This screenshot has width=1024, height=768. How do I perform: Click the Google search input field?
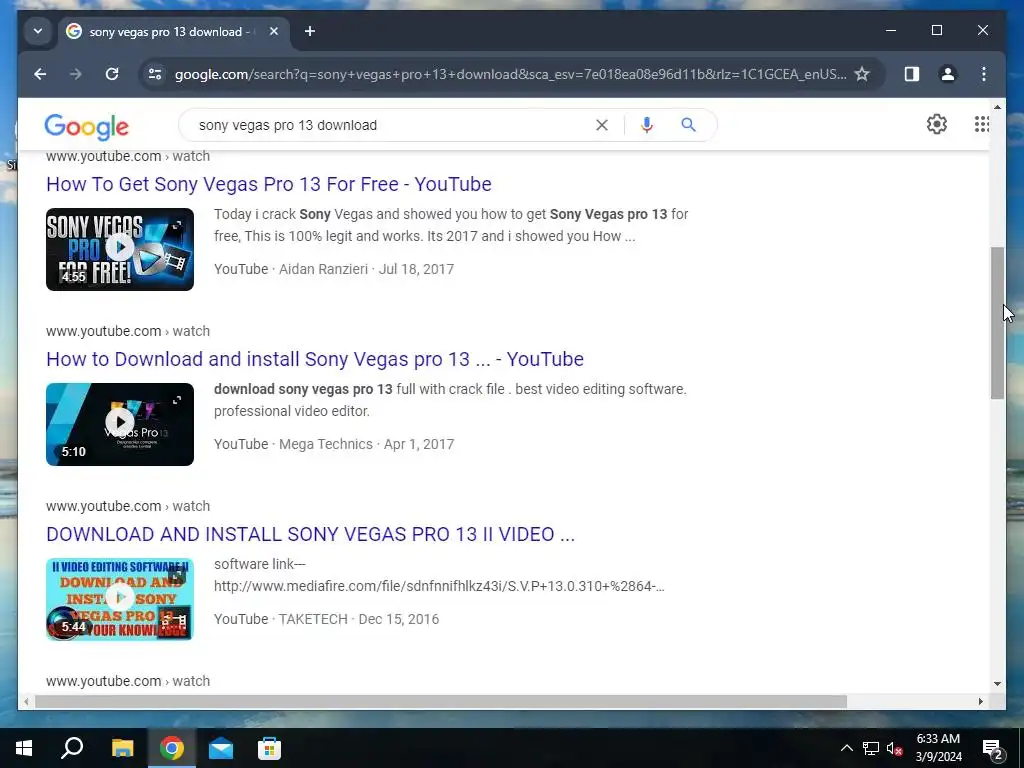click(392, 125)
